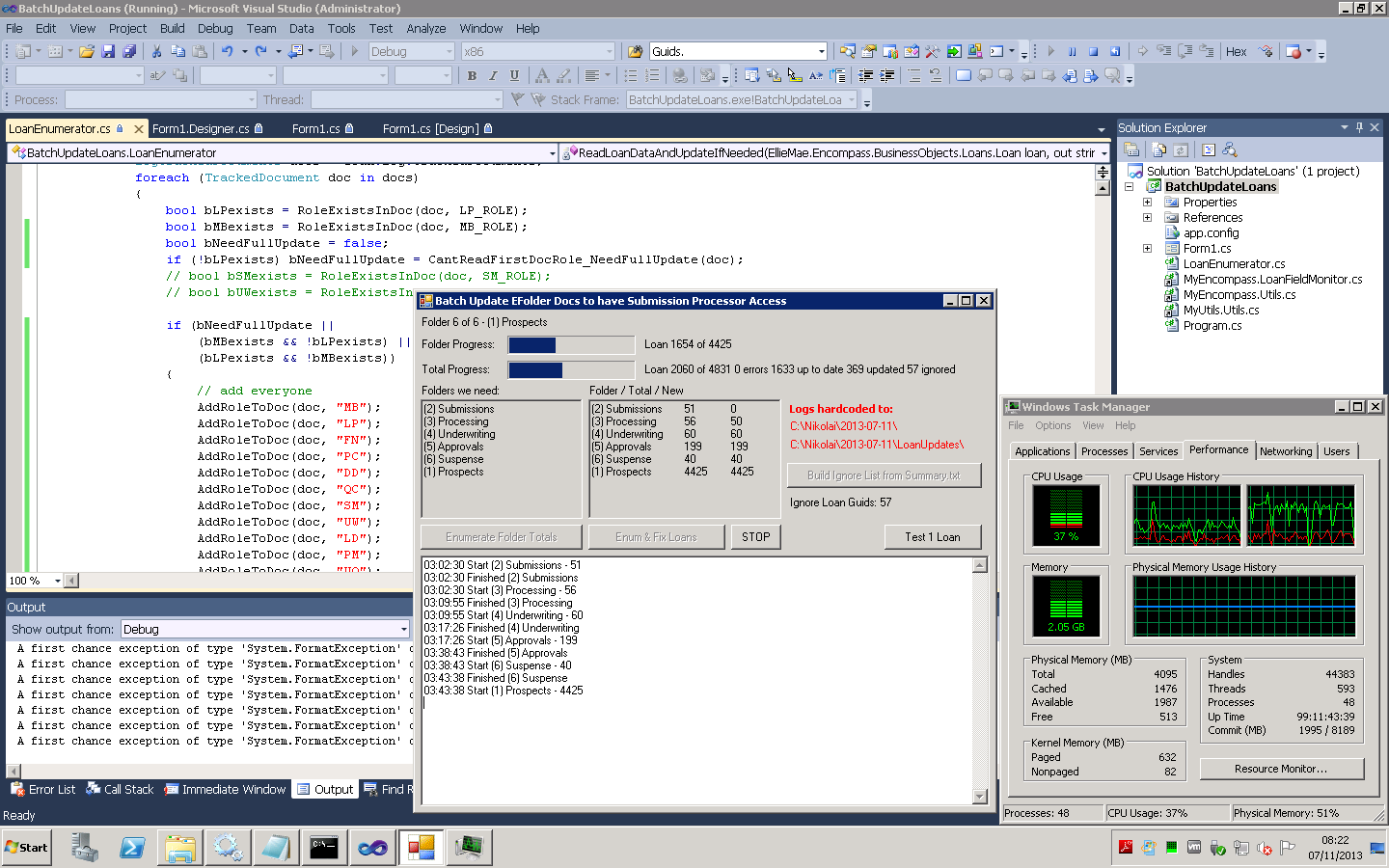Click the Increase Indent icon
Image resolution: width=1389 pixels, height=868 pixels.
pos(887,75)
